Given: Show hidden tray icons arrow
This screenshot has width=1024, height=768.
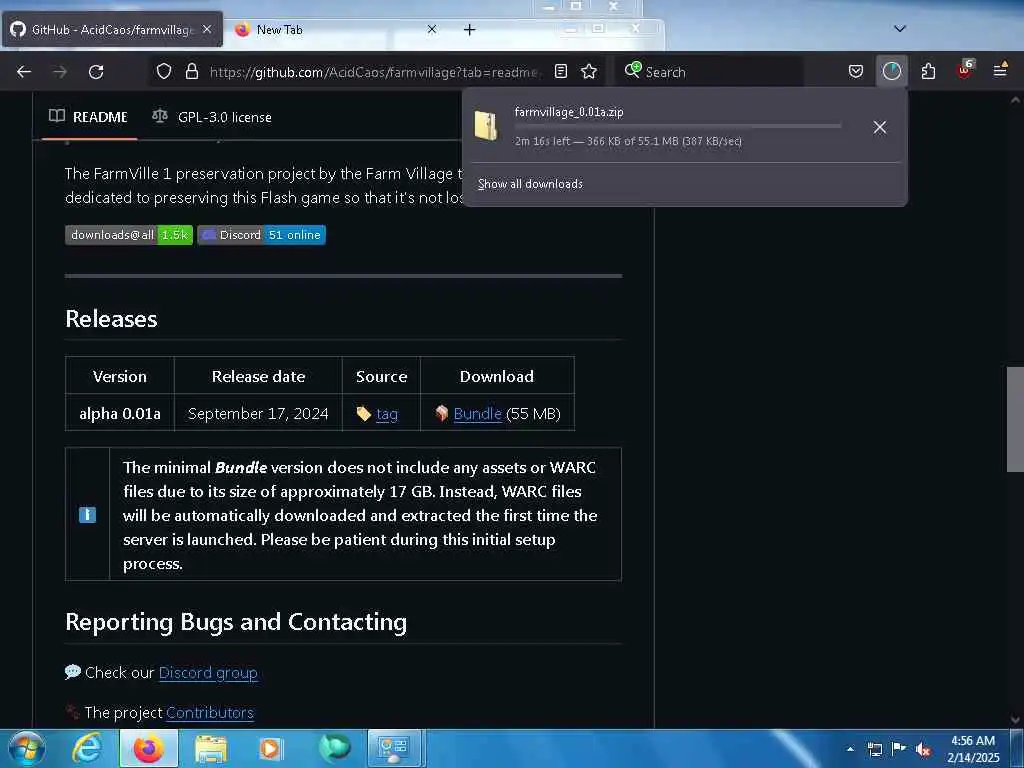Looking at the screenshot, I should coord(850,749).
